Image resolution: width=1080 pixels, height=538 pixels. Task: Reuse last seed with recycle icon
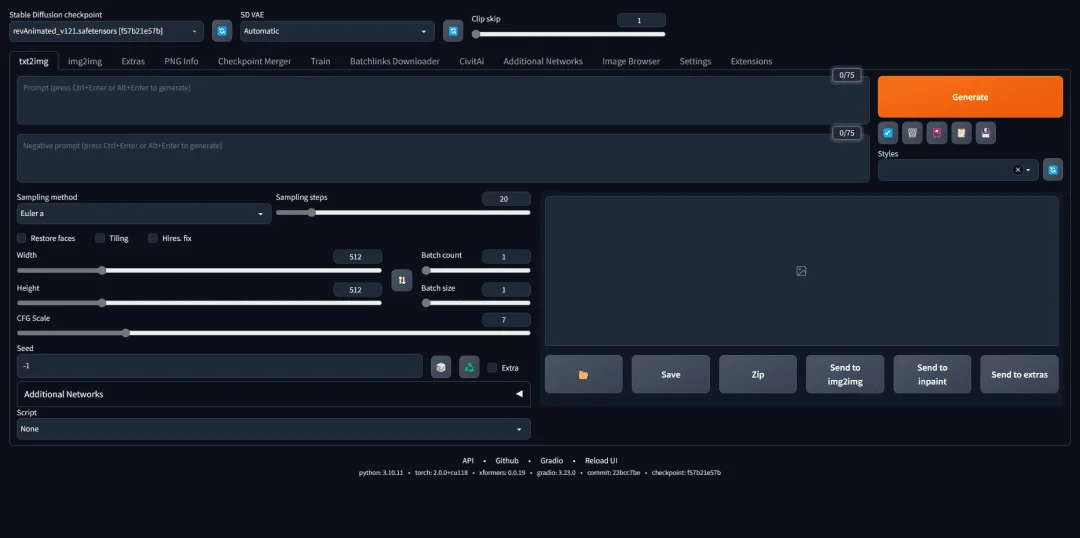[469, 367]
